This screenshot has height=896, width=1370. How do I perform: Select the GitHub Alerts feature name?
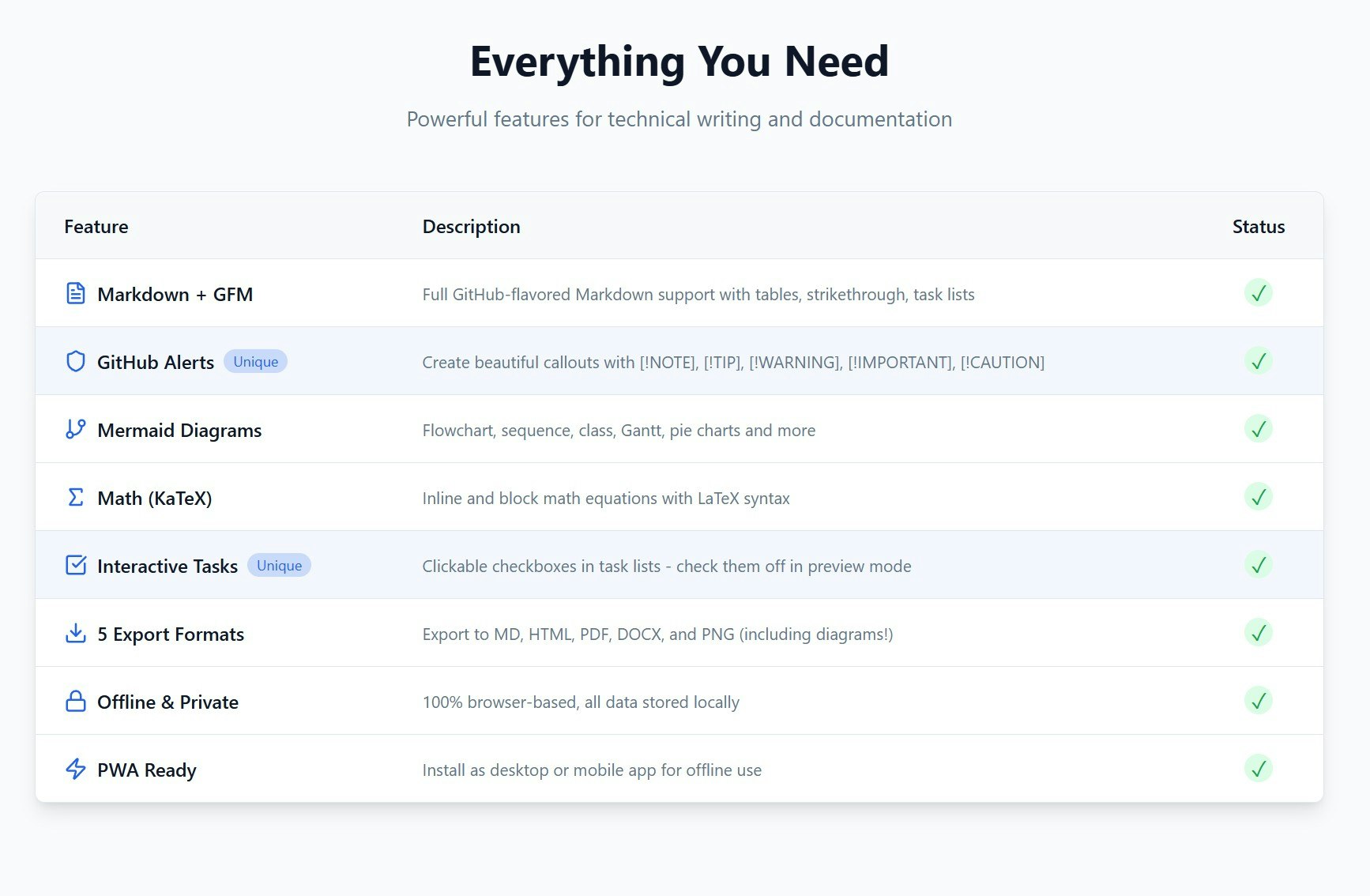(156, 363)
